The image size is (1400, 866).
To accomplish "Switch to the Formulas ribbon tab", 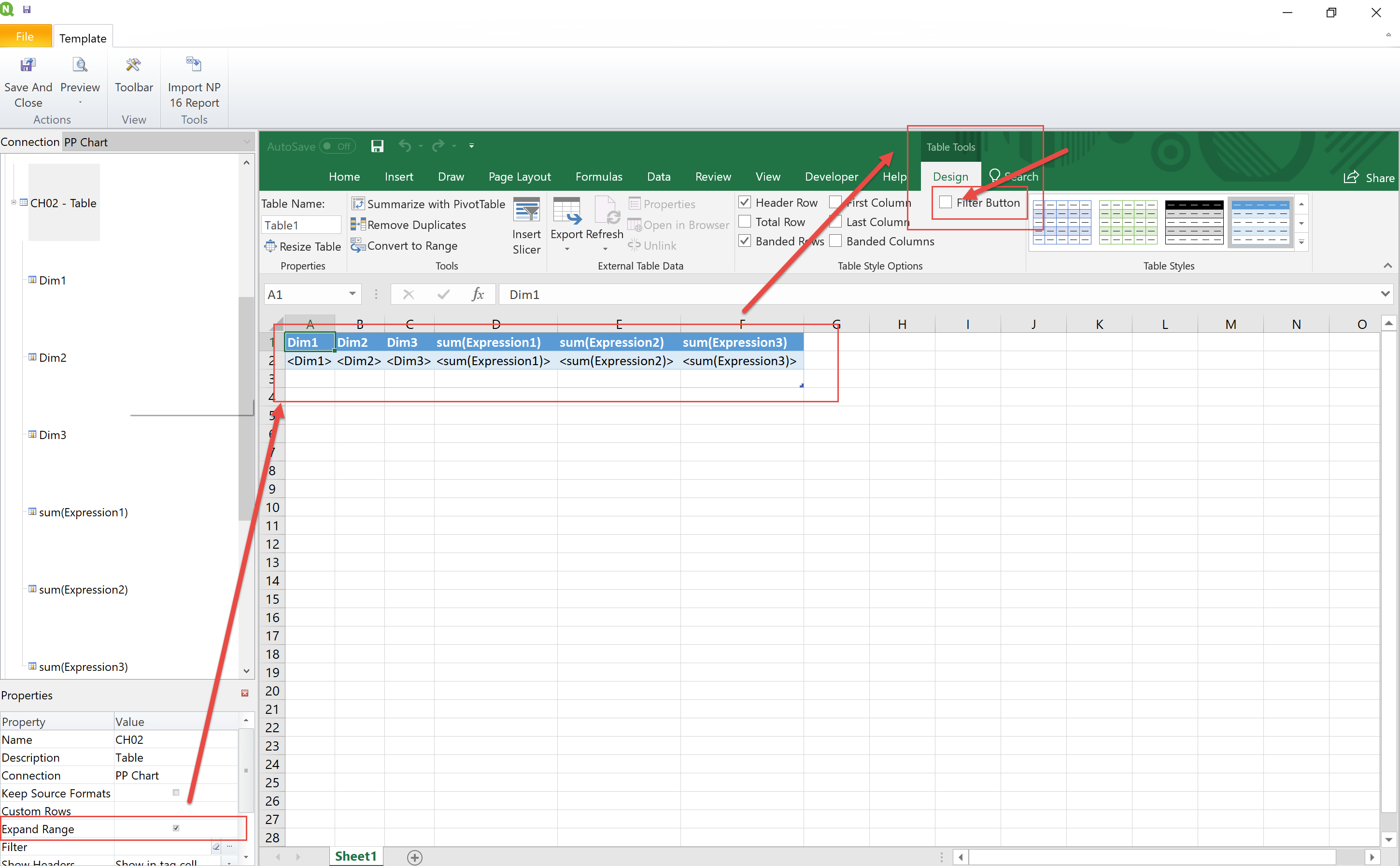I will tap(598, 176).
